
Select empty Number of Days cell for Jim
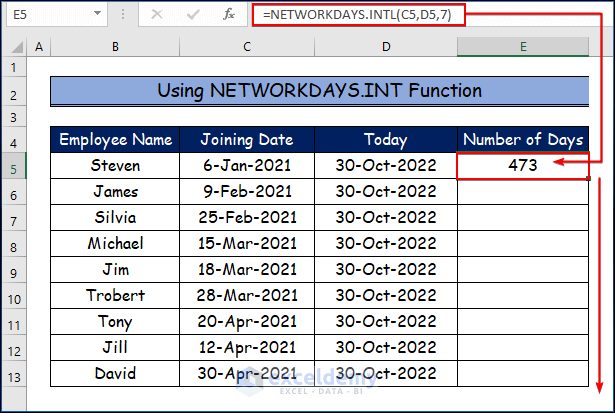point(523,269)
